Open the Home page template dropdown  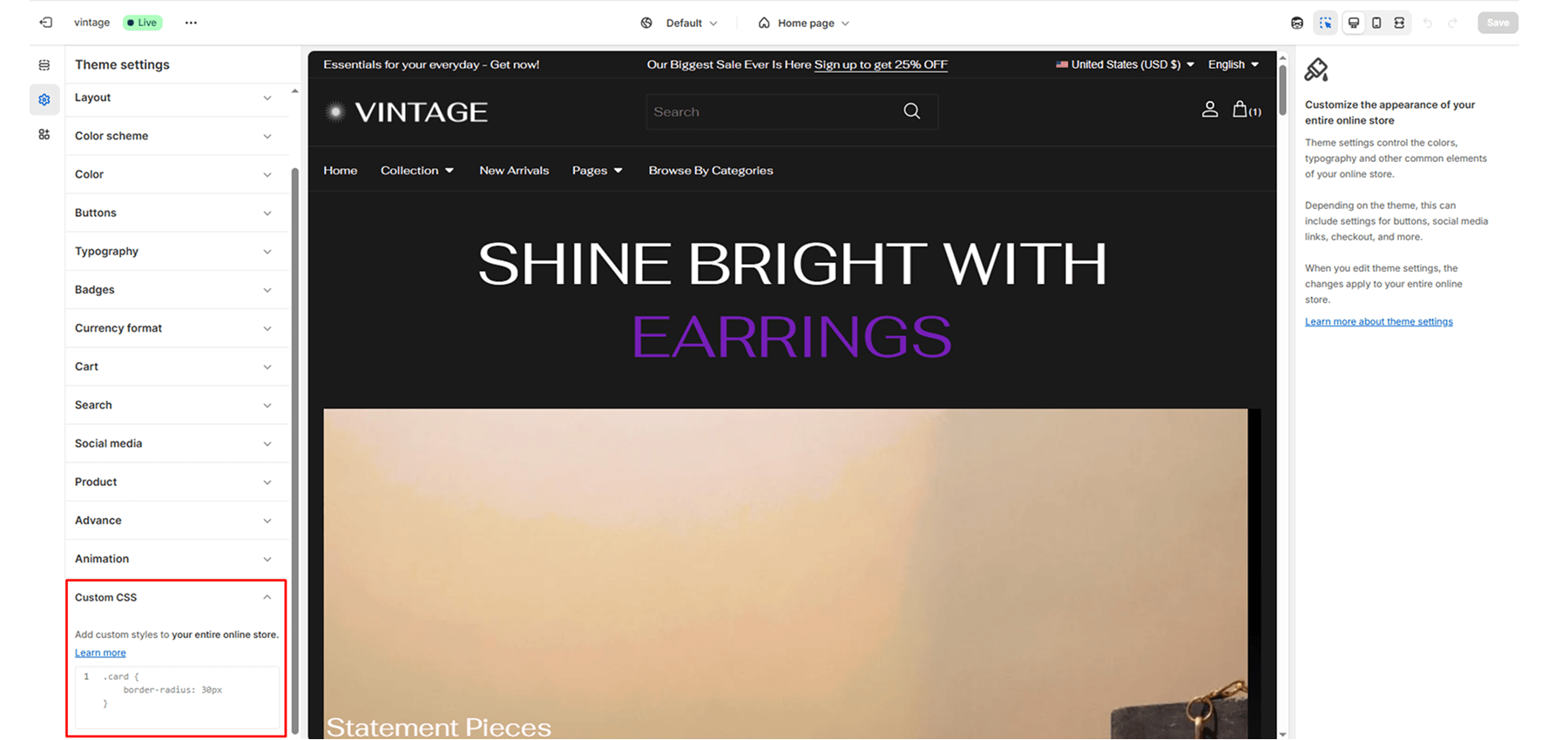coord(804,24)
